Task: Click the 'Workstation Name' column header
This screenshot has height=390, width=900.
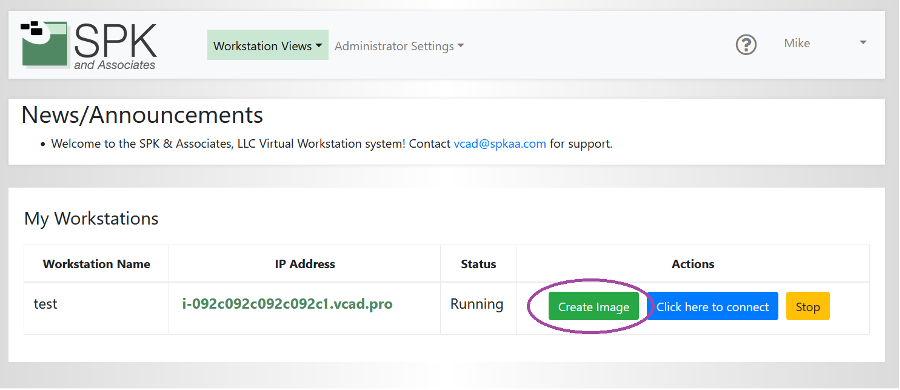Action: [96, 264]
